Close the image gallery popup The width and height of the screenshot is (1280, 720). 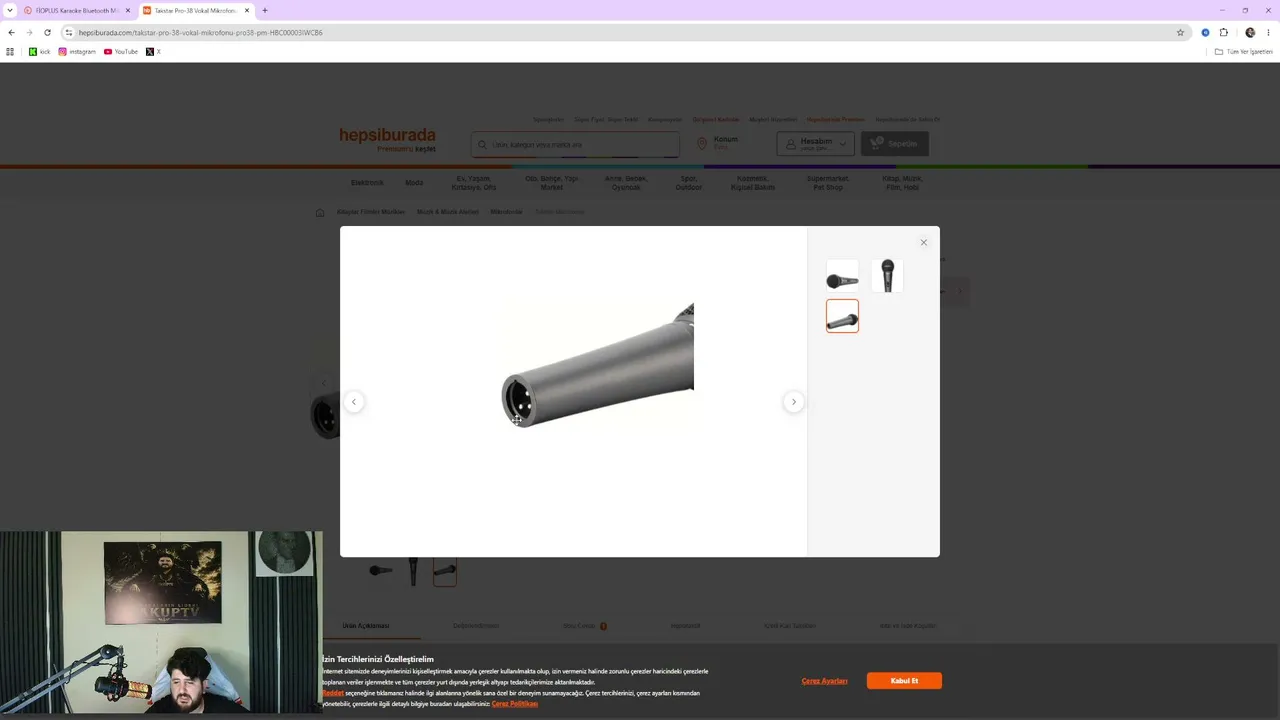[923, 242]
